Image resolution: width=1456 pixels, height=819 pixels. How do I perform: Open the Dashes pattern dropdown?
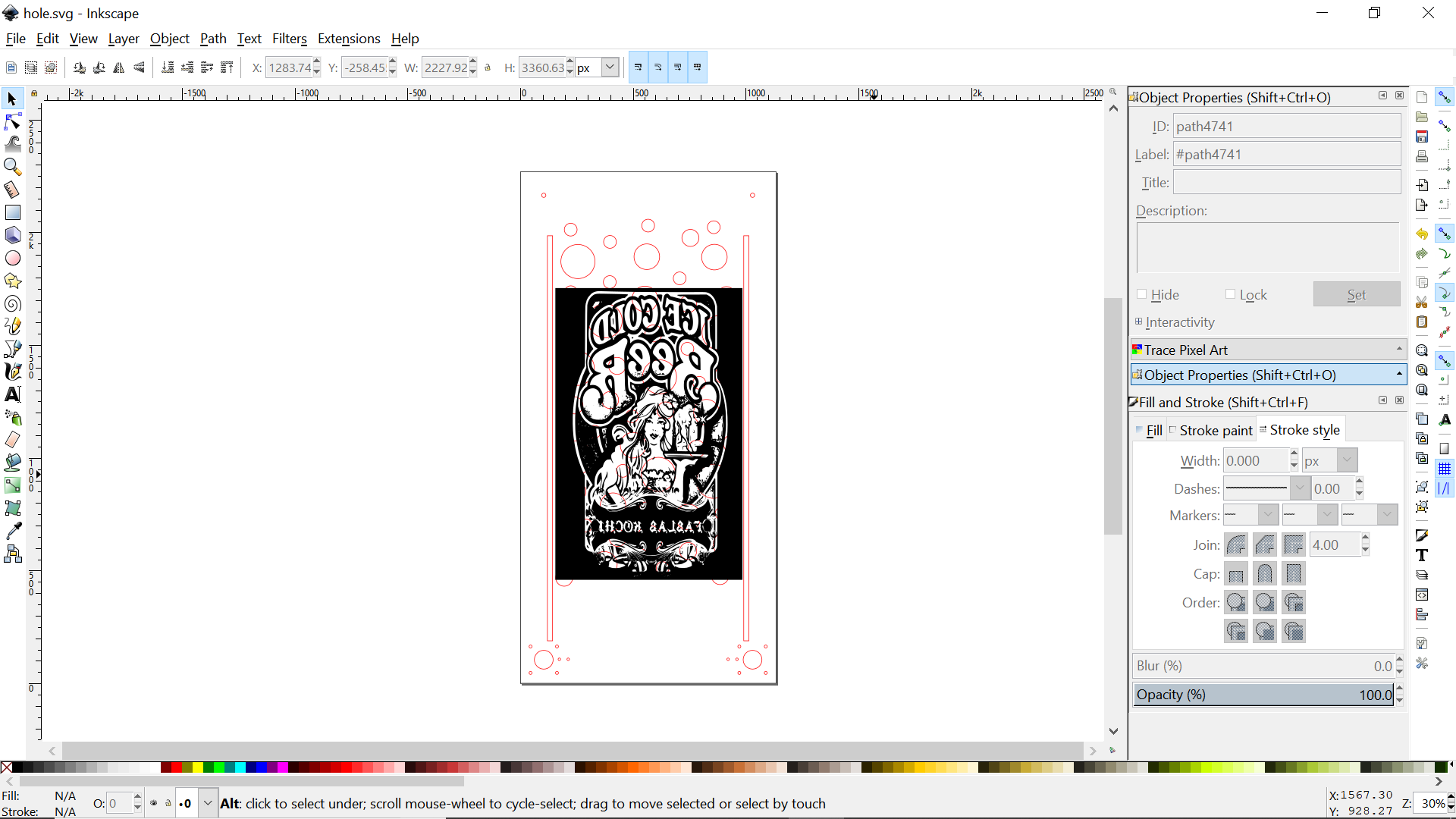1300,488
